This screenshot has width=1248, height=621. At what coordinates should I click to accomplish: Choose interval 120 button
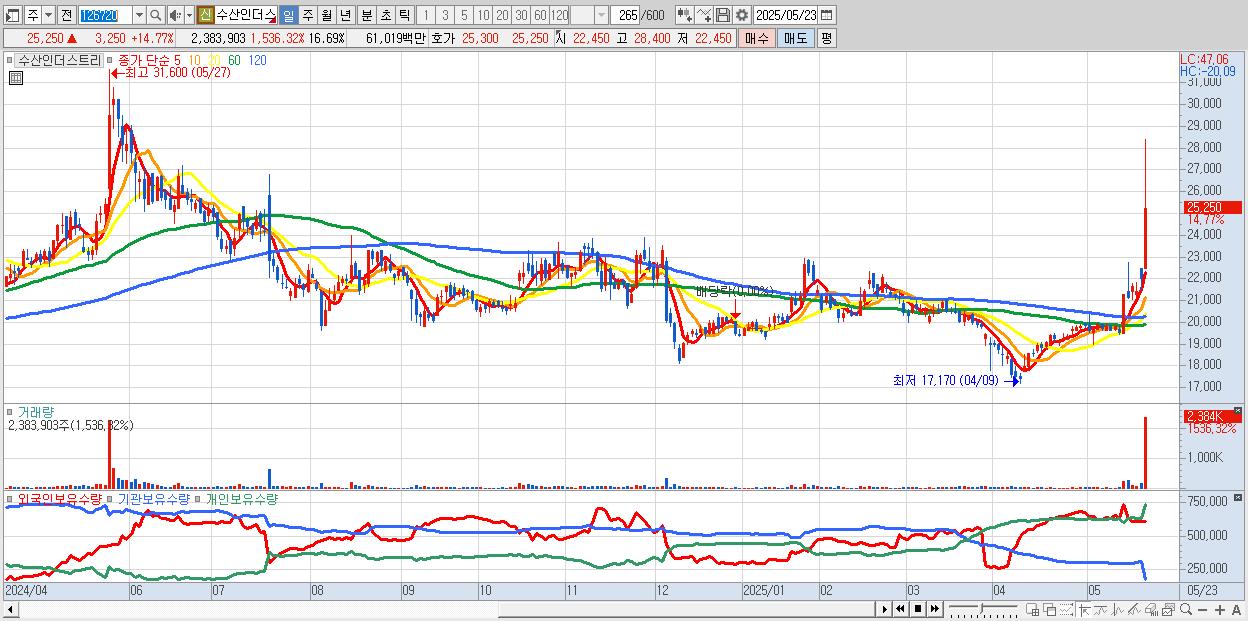560,15
